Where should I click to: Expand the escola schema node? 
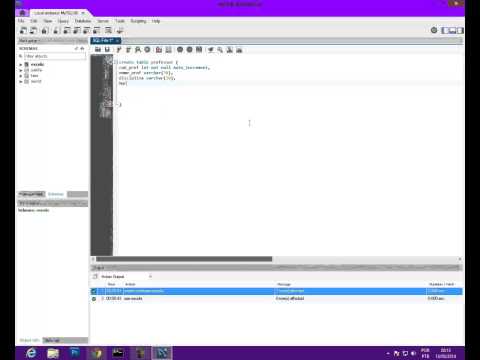21,65
